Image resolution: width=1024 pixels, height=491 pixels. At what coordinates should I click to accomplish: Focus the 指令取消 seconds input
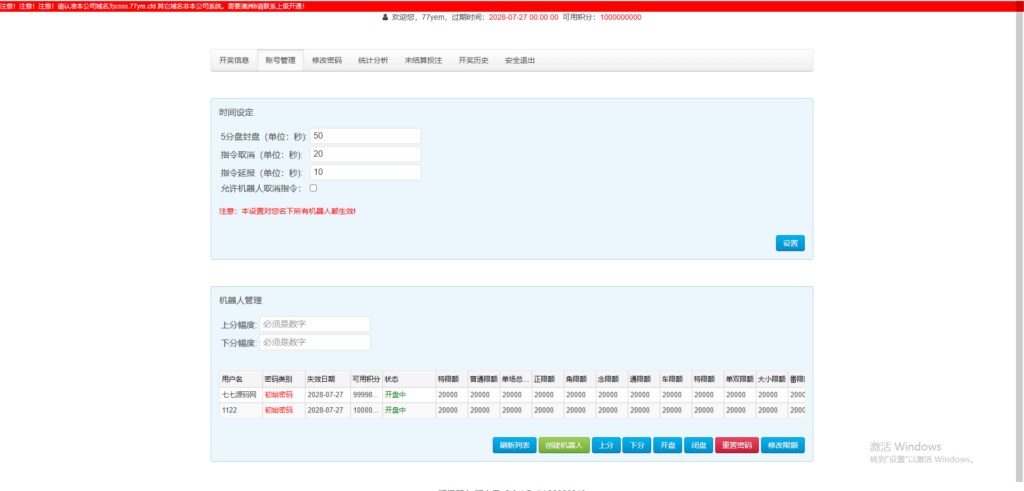point(366,154)
